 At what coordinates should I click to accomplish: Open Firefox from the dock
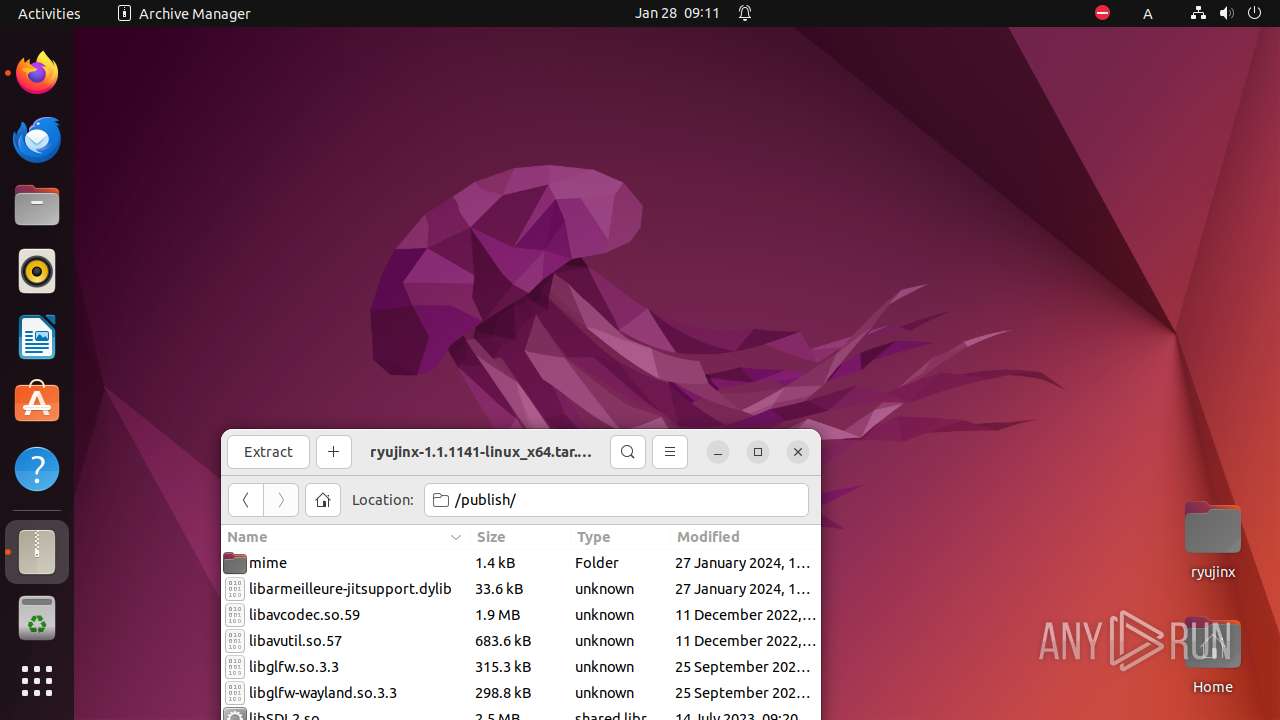click(37, 73)
